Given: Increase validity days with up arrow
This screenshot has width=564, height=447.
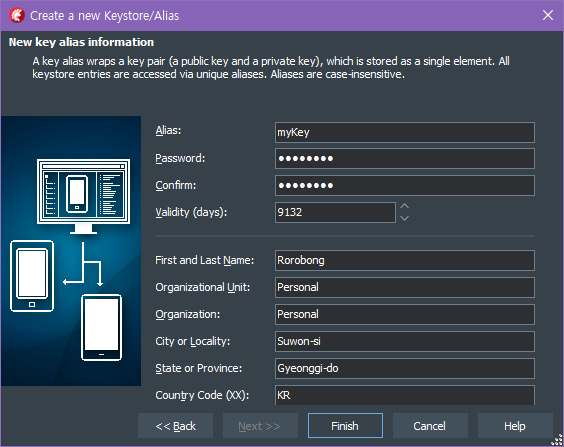Looking at the screenshot, I should click(x=404, y=206).
